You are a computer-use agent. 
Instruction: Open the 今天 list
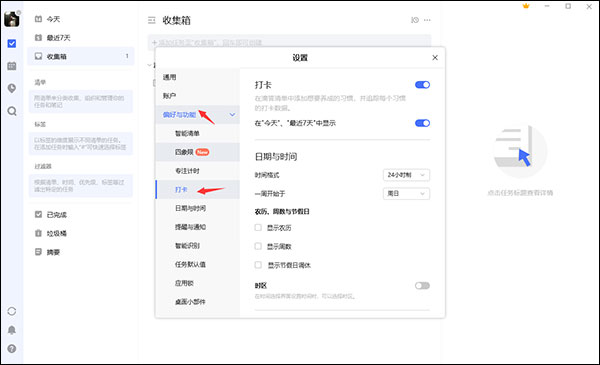tap(81, 19)
